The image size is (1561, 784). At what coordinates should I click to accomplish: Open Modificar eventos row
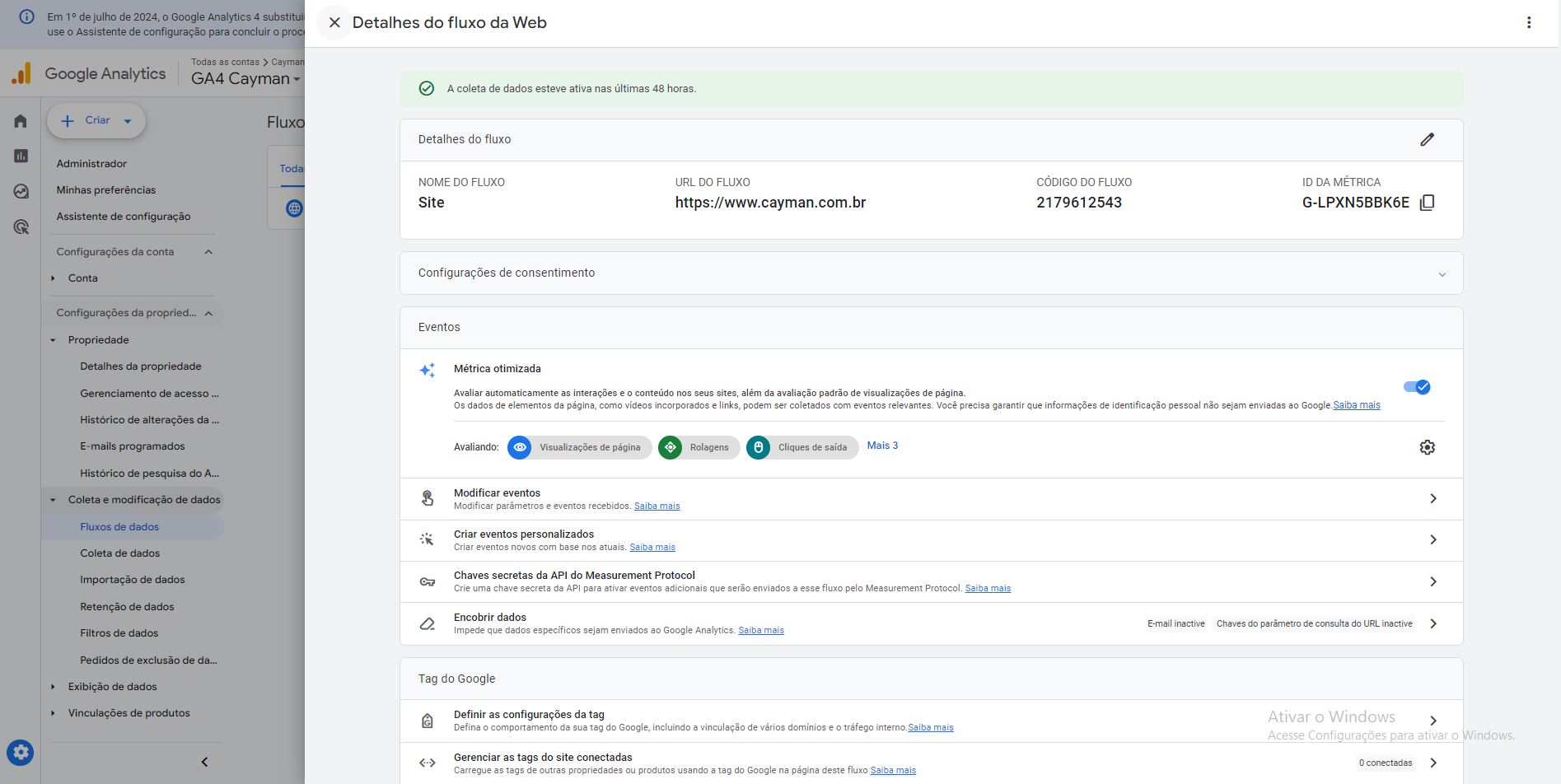click(931, 499)
